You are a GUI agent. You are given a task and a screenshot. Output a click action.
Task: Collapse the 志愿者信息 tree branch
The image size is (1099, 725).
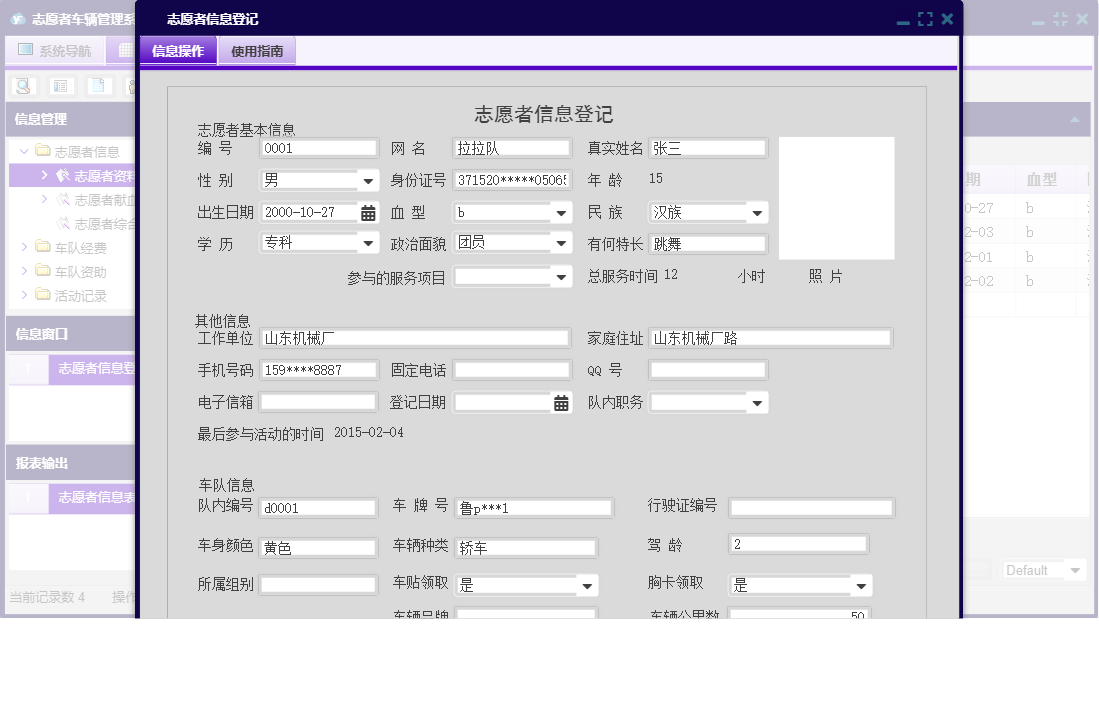[24, 151]
